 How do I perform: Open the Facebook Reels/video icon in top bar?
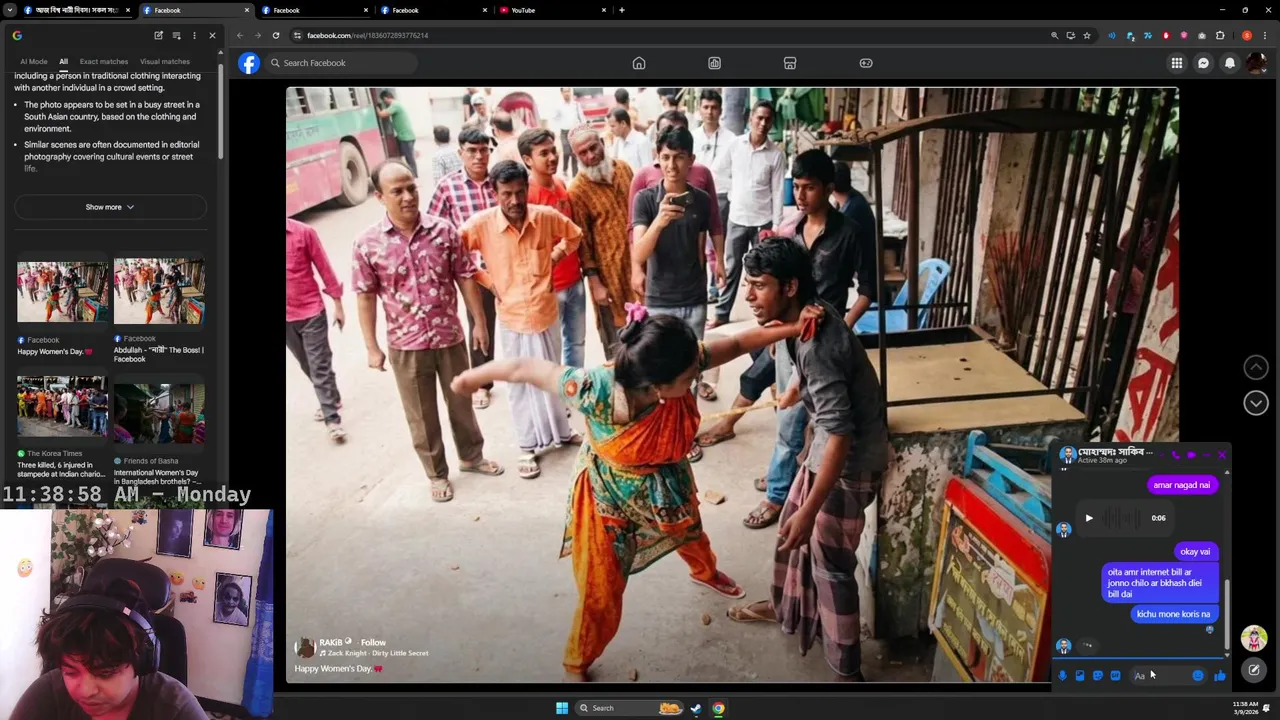(714, 63)
